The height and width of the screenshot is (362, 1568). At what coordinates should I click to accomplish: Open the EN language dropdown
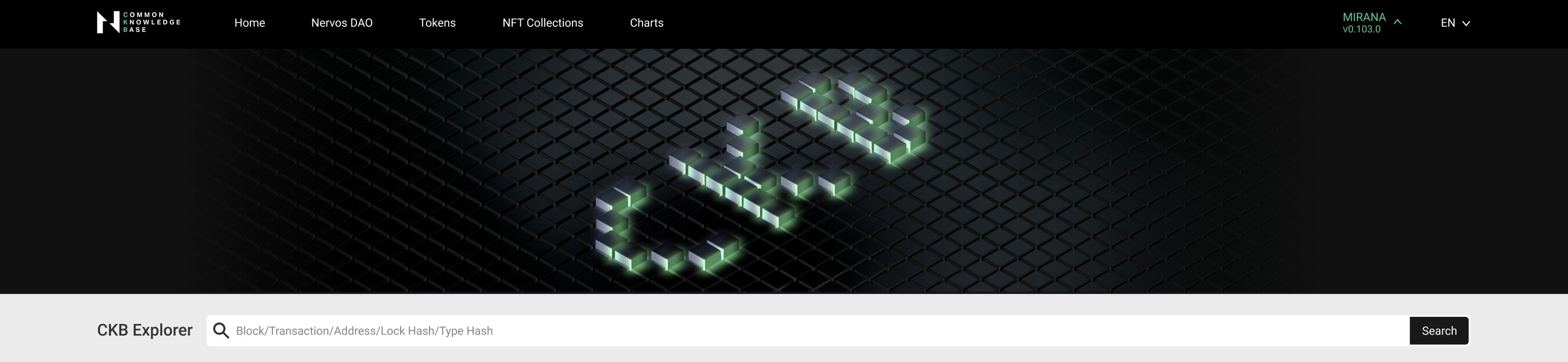[x=1455, y=22]
